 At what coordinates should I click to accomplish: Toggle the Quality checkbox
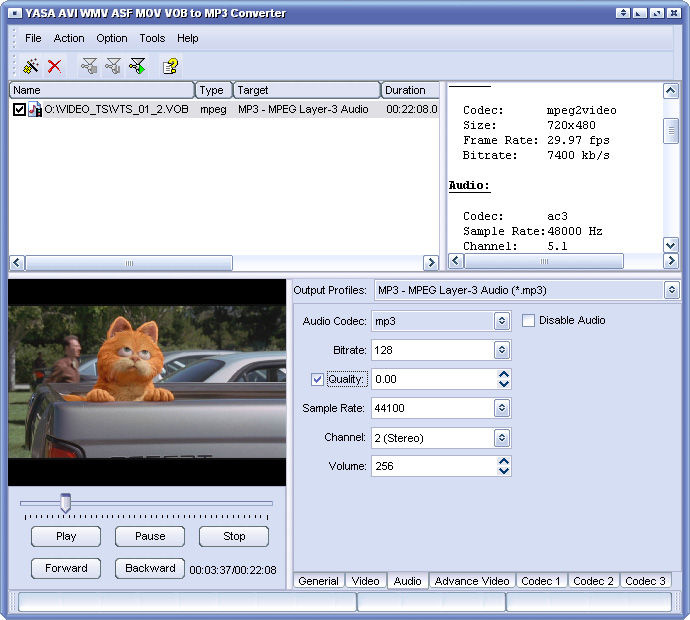pyautogui.click(x=317, y=379)
